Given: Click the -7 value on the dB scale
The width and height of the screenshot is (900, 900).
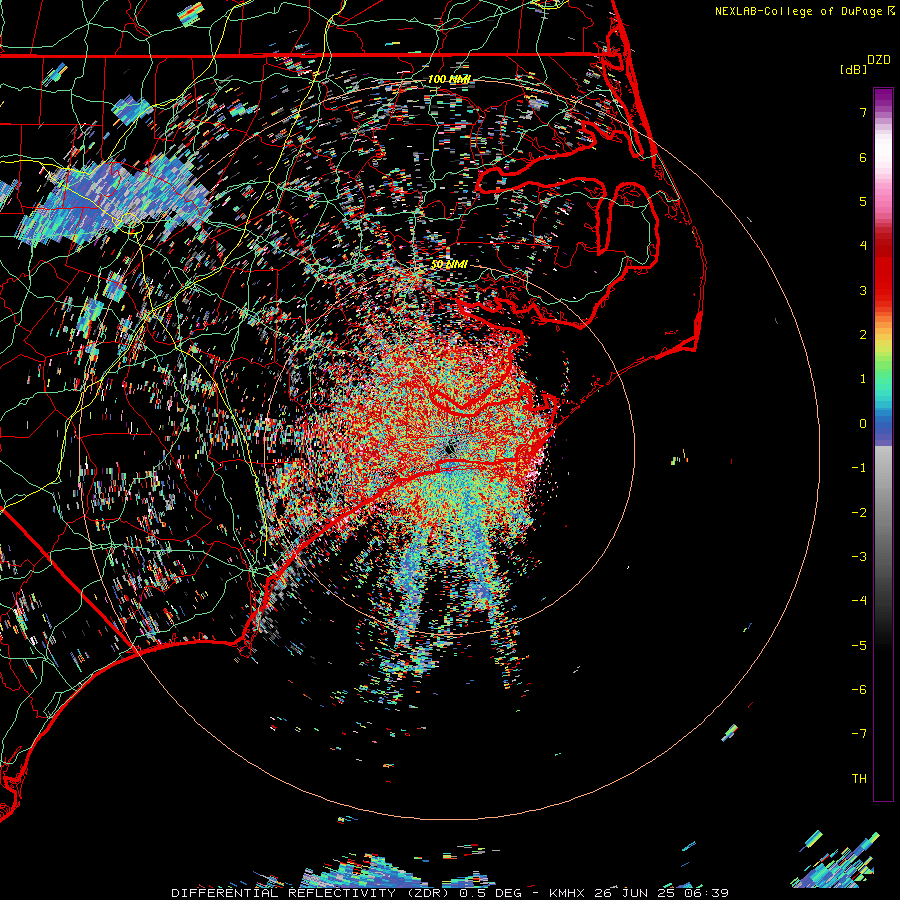Looking at the screenshot, I should coord(859,734).
